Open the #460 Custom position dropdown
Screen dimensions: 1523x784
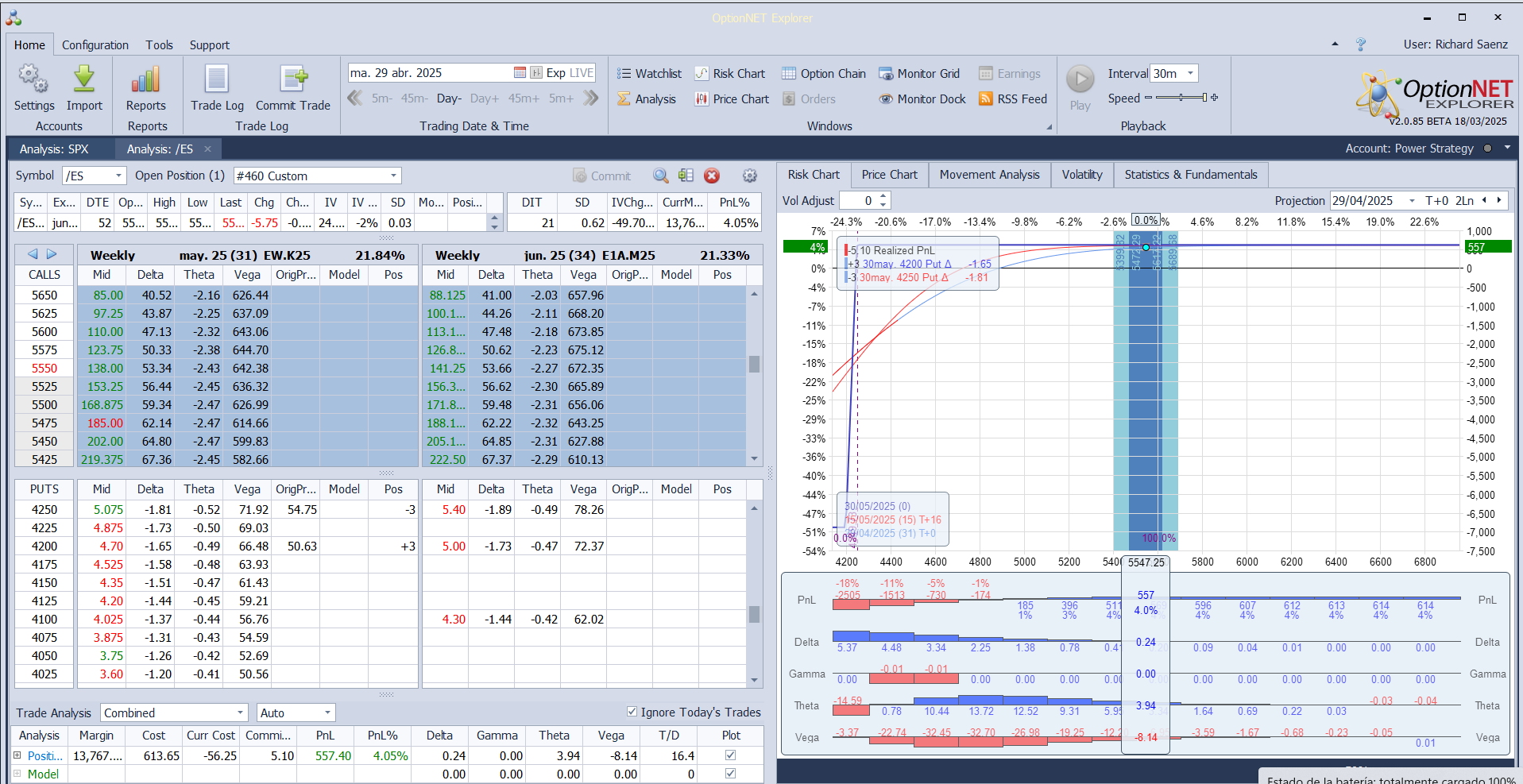tap(393, 176)
